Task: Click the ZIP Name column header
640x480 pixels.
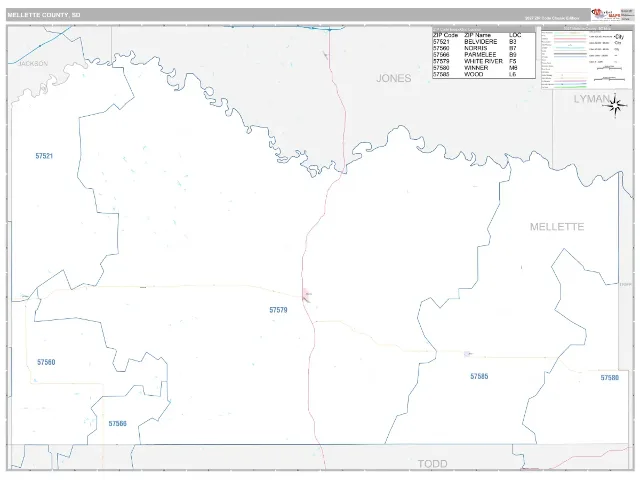Action: 478,35
